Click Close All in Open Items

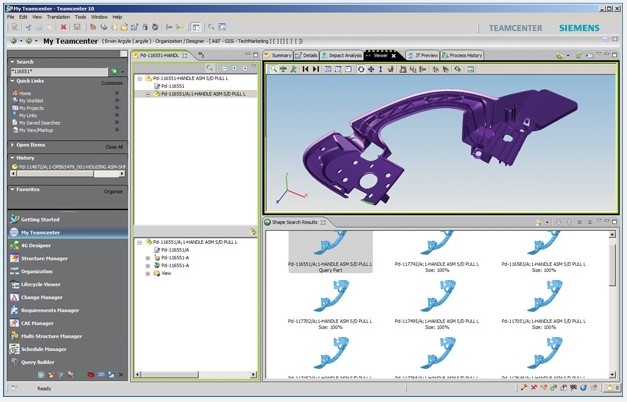coord(114,147)
